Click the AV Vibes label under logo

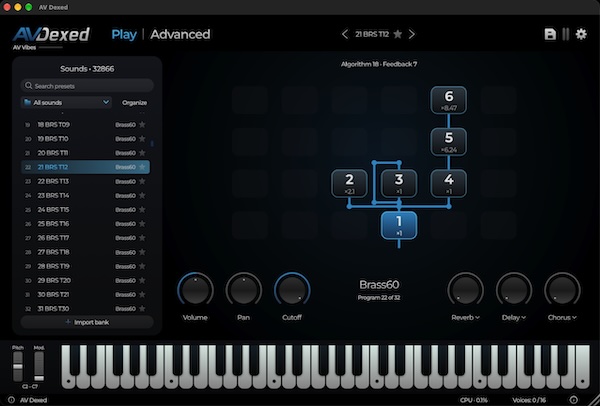click(24, 47)
